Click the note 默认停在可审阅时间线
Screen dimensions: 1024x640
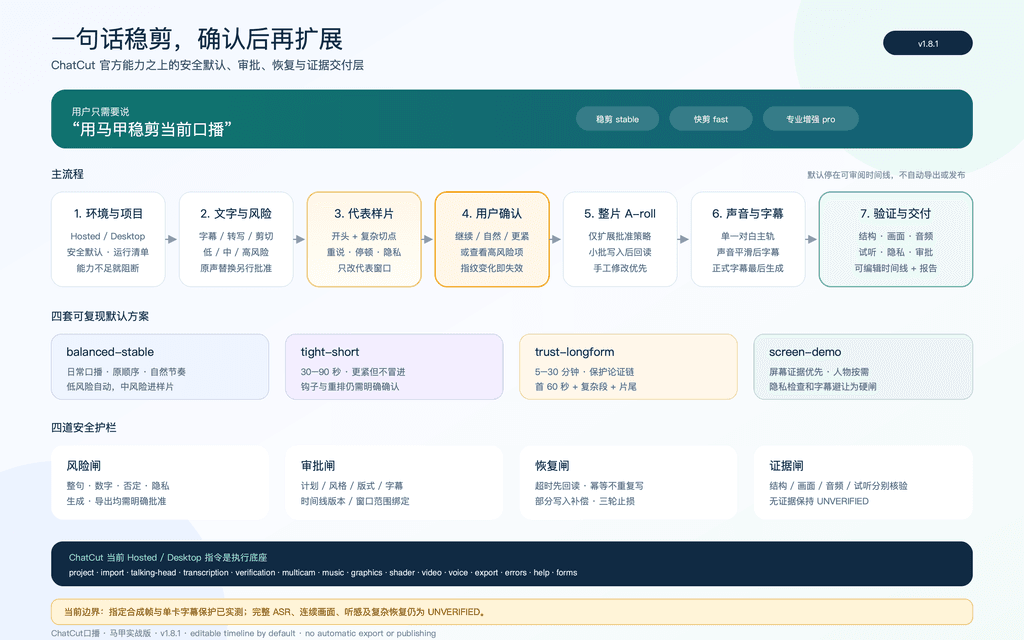point(886,174)
